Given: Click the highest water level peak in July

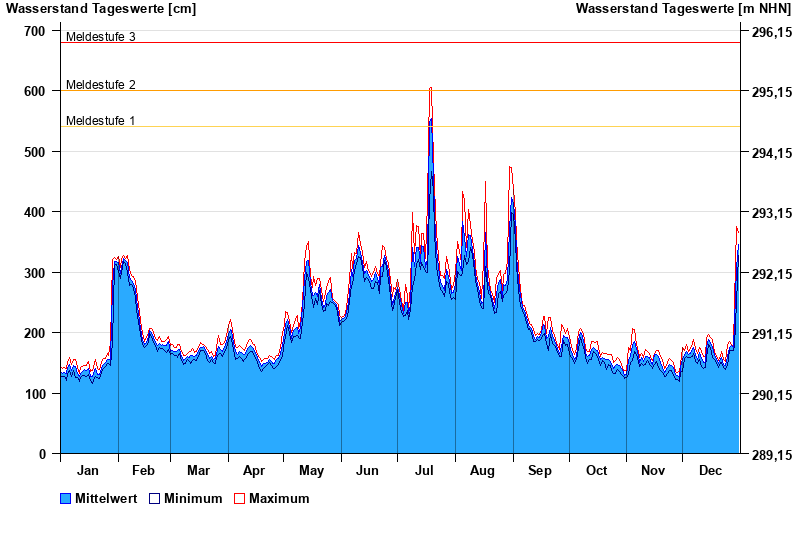Looking at the screenshot, I should coord(431,89).
